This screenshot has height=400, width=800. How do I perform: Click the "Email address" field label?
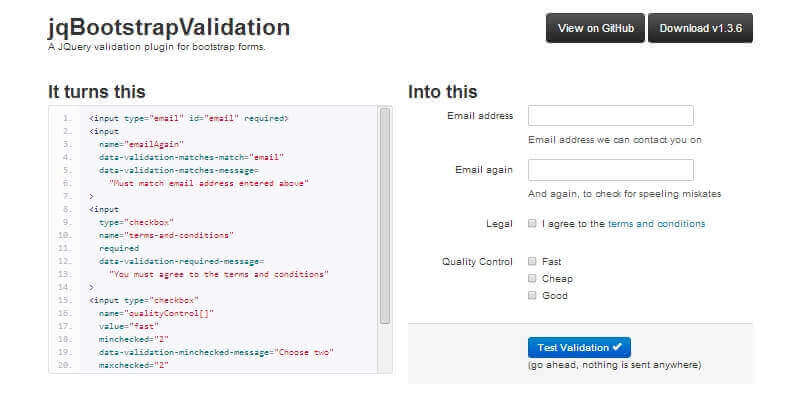coord(481,116)
